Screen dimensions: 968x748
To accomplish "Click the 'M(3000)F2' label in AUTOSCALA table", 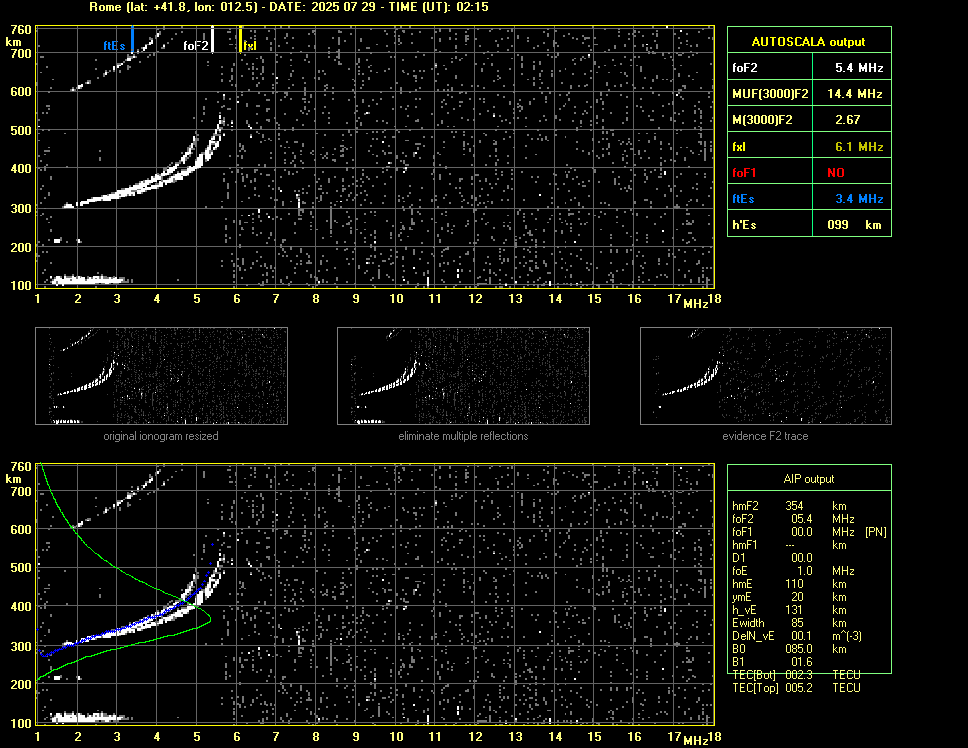I will coord(762,120).
